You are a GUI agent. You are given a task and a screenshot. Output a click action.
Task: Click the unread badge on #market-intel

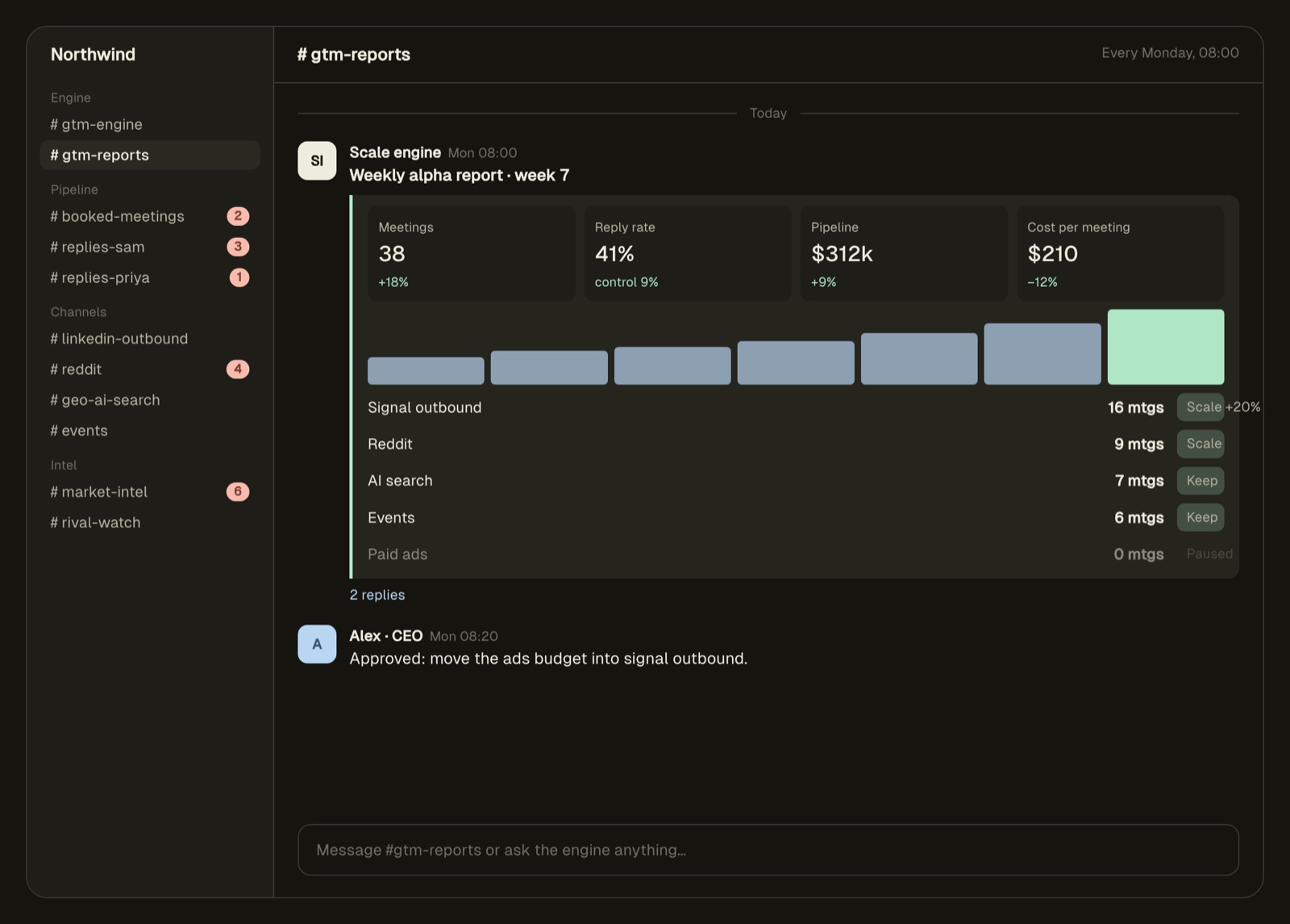pyautogui.click(x=238, y=492)
